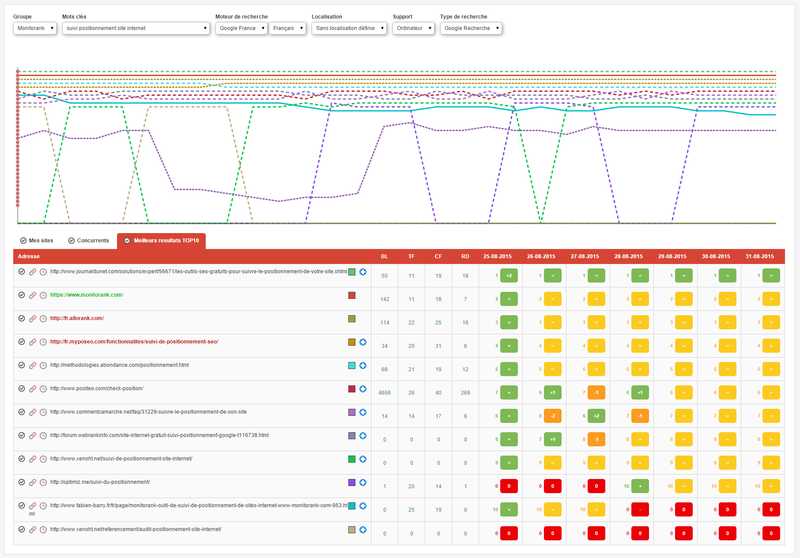Screen dimensions: 800x558
Task: Click blue circle icon in fabien-barry.fr row
Action: click(363, 506)
